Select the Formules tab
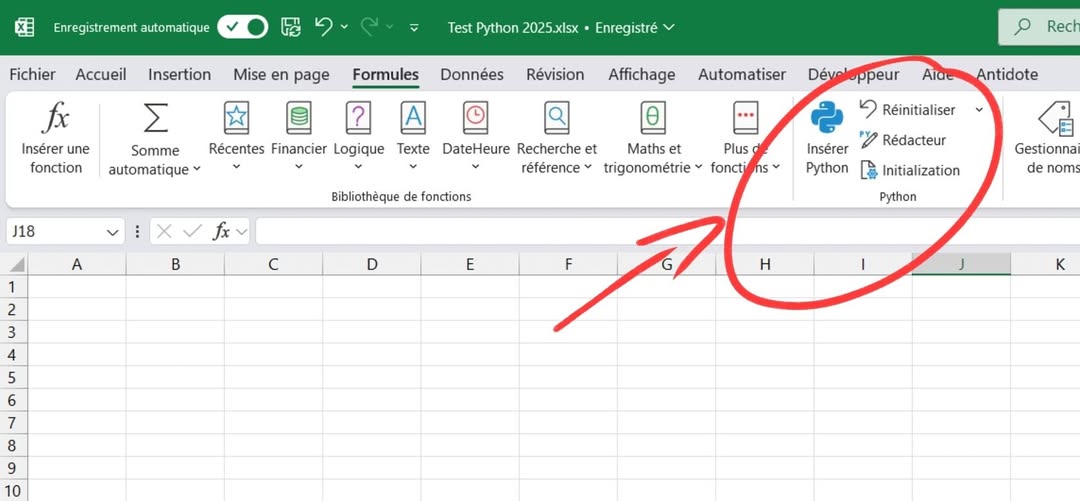Screen dimensions: 1080x501 (x=386, y=74)
